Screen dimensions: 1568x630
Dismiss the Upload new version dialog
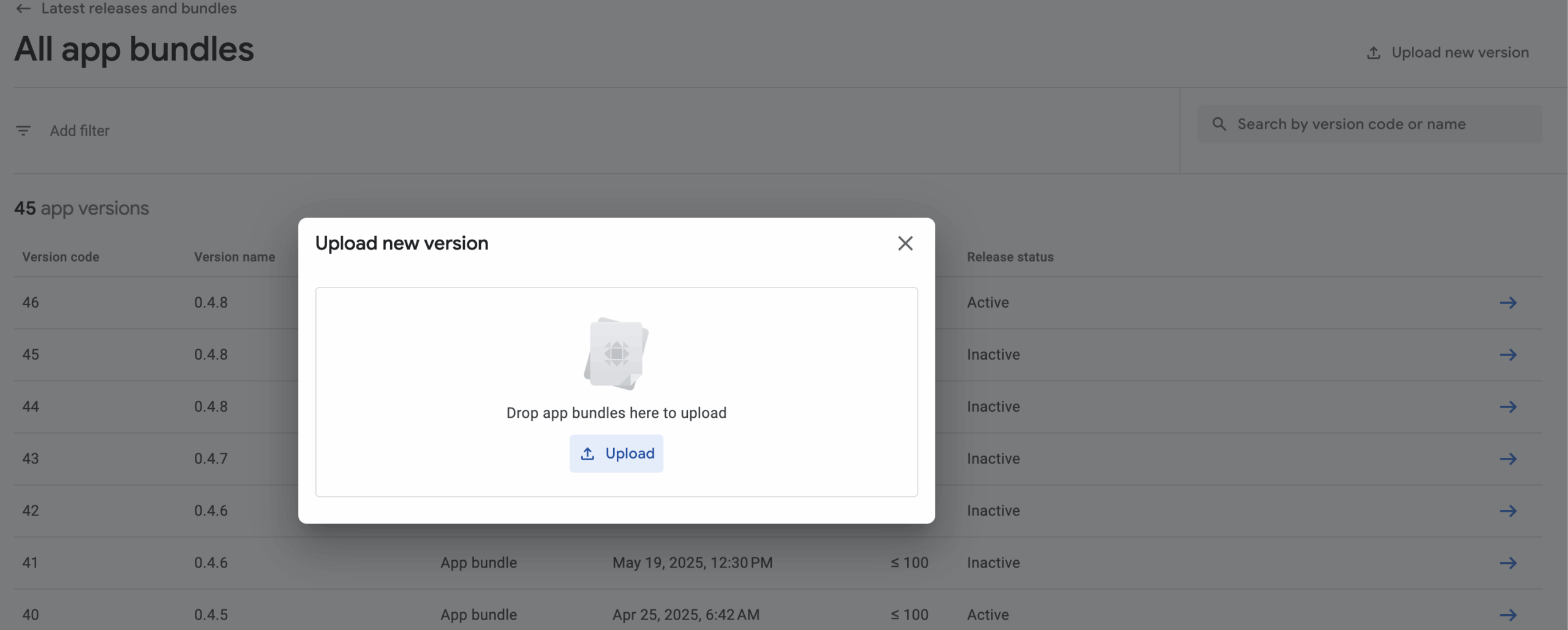coord(906,243)
